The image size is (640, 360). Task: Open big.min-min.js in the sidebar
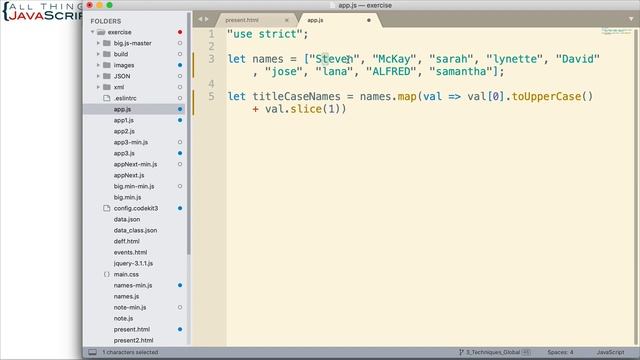click(x=134, y=186)
